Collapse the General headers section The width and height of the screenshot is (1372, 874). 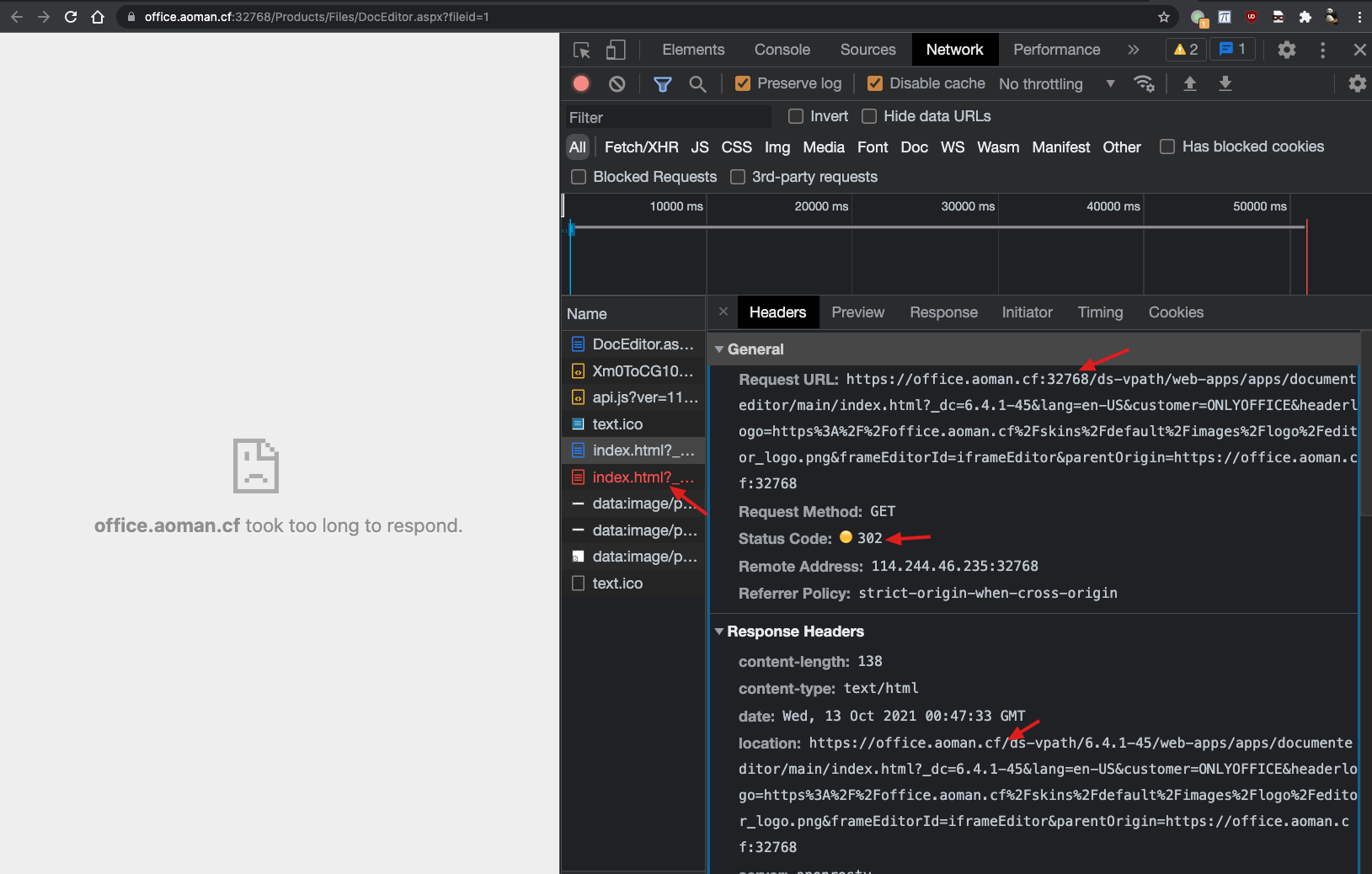coord(720,349)
